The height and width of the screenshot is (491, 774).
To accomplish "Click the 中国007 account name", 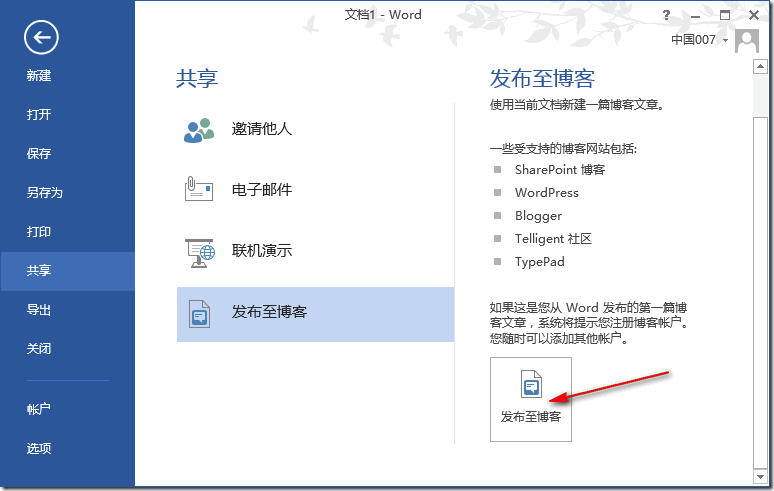I will (693, 39).
